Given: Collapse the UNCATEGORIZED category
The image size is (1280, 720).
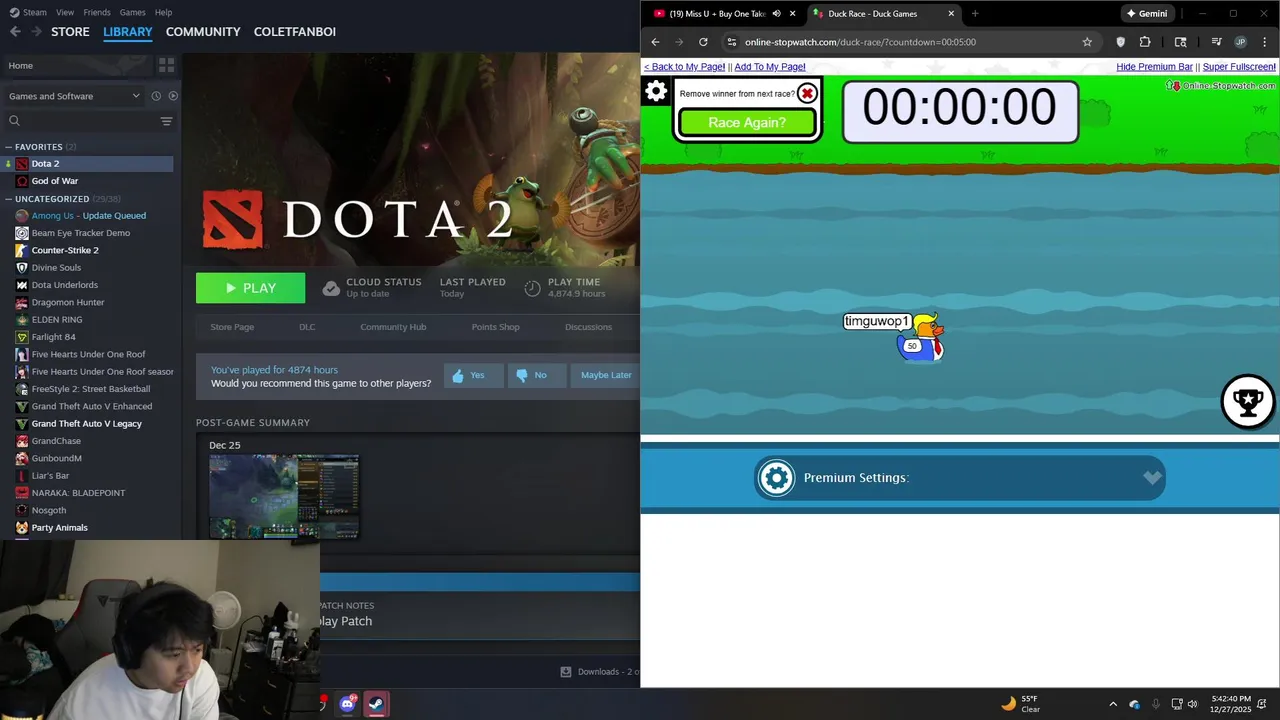Looking at the screenshot, I should click(x=8, y=199).
